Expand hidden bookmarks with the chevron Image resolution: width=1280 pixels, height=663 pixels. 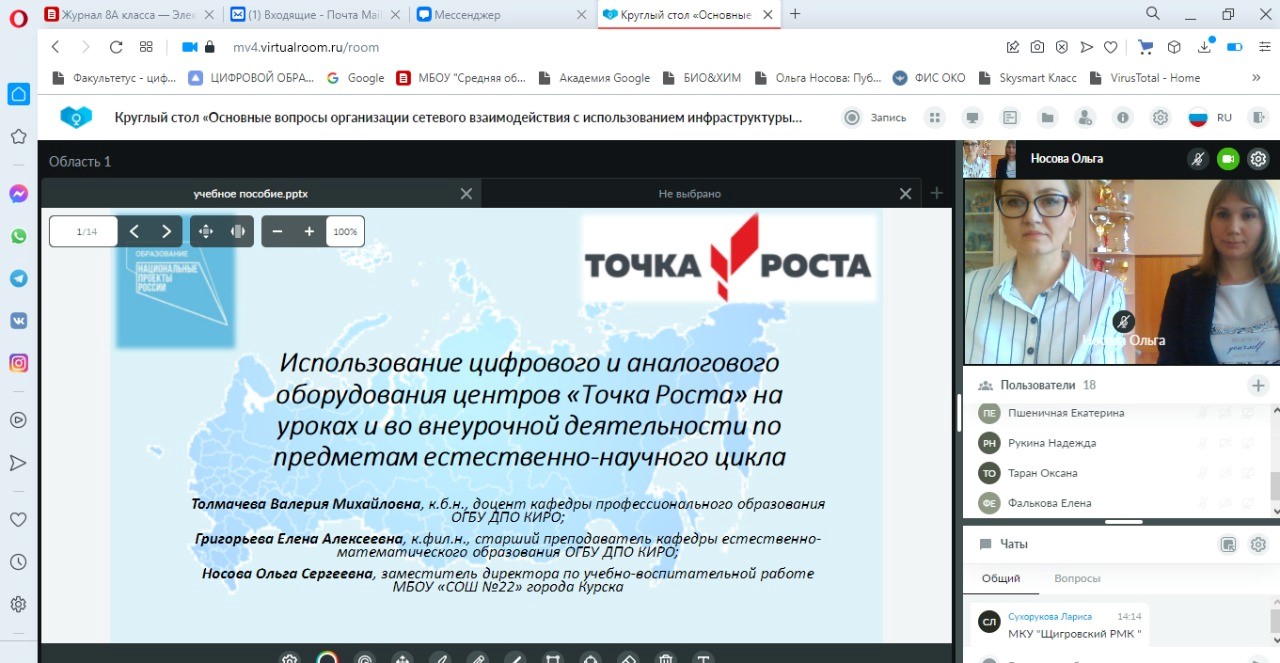tap(1257, 78)
